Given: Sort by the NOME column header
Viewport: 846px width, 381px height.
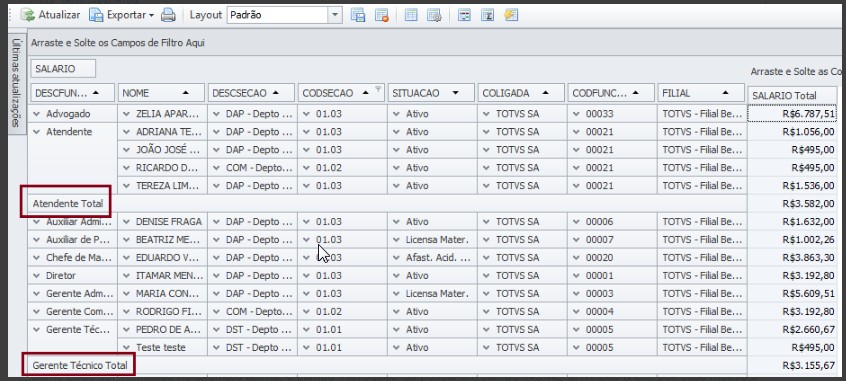Looking at the screenshot, I should pos(161,93).
